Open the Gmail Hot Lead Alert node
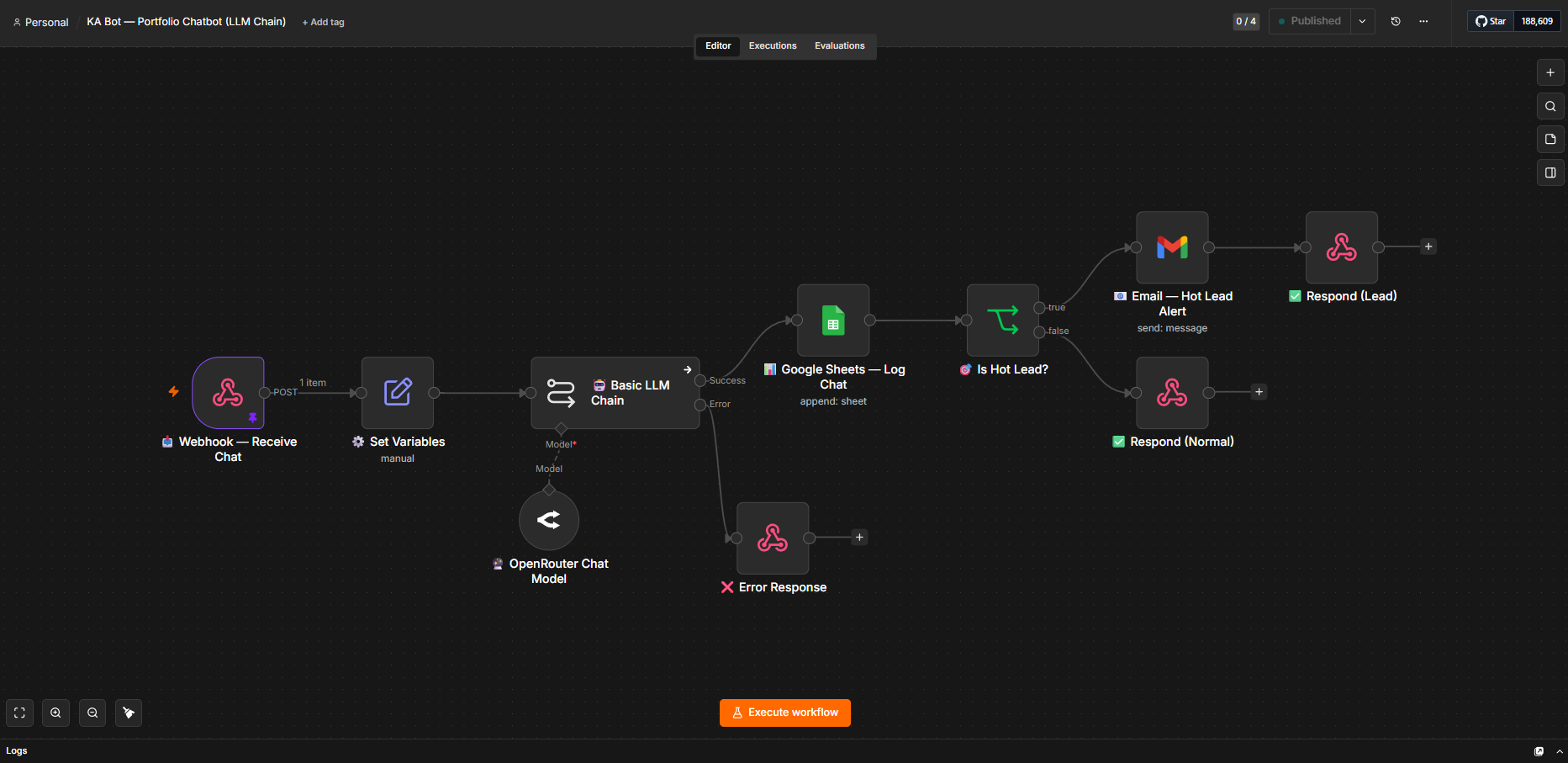This screenshot has height=763, width=1568. [1172, 247]
